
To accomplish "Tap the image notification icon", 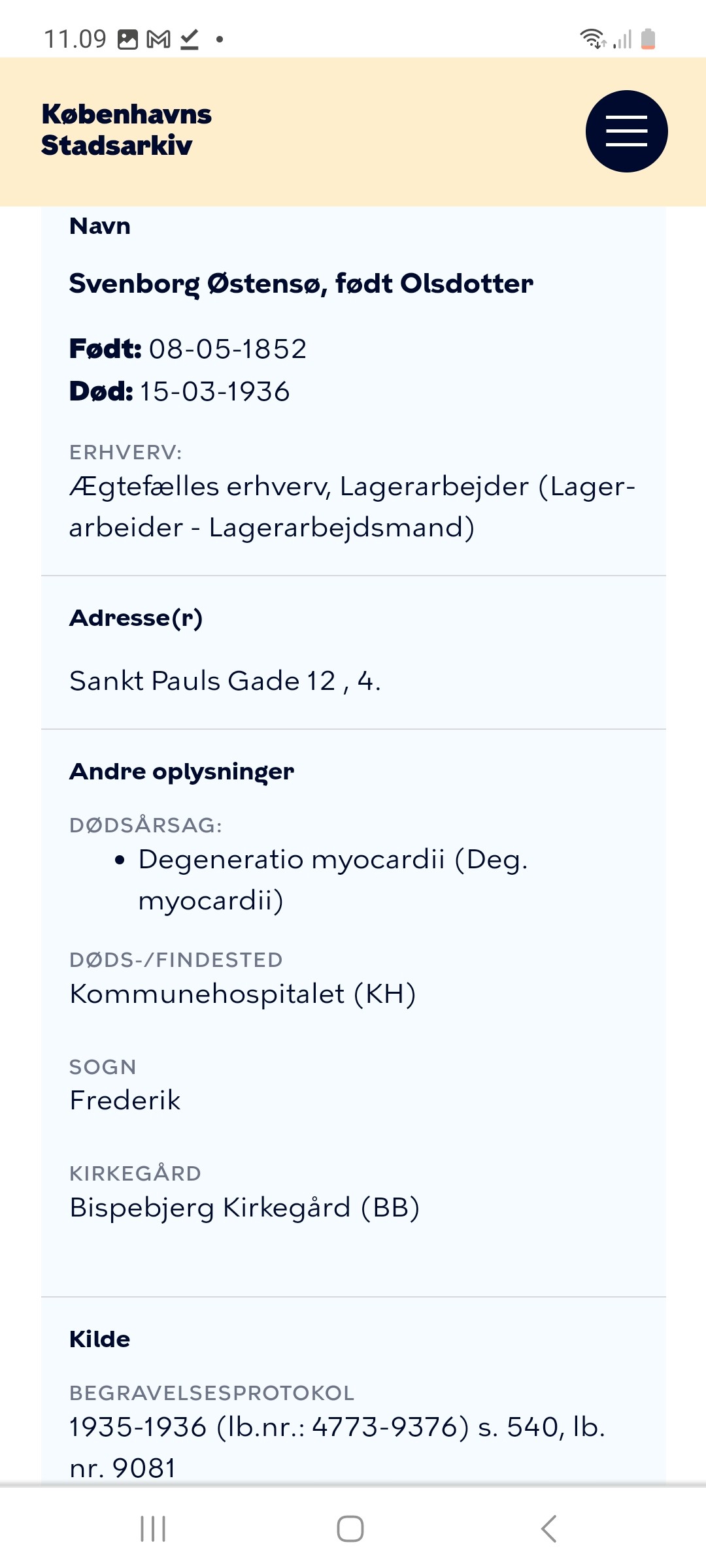I will tap(127, 40).
